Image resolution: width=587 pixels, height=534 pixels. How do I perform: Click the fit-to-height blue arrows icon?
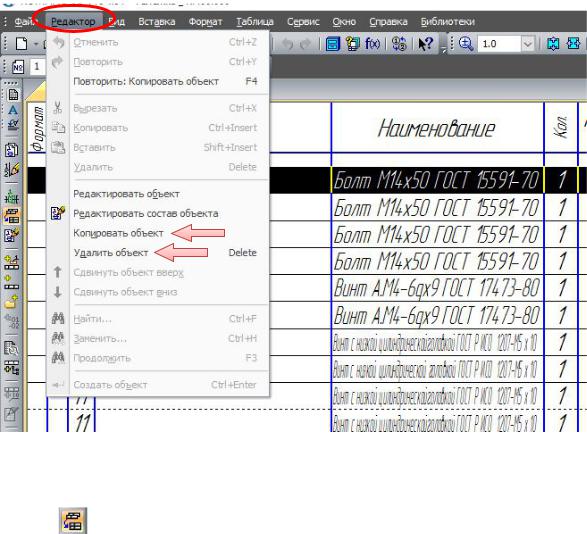553,44
